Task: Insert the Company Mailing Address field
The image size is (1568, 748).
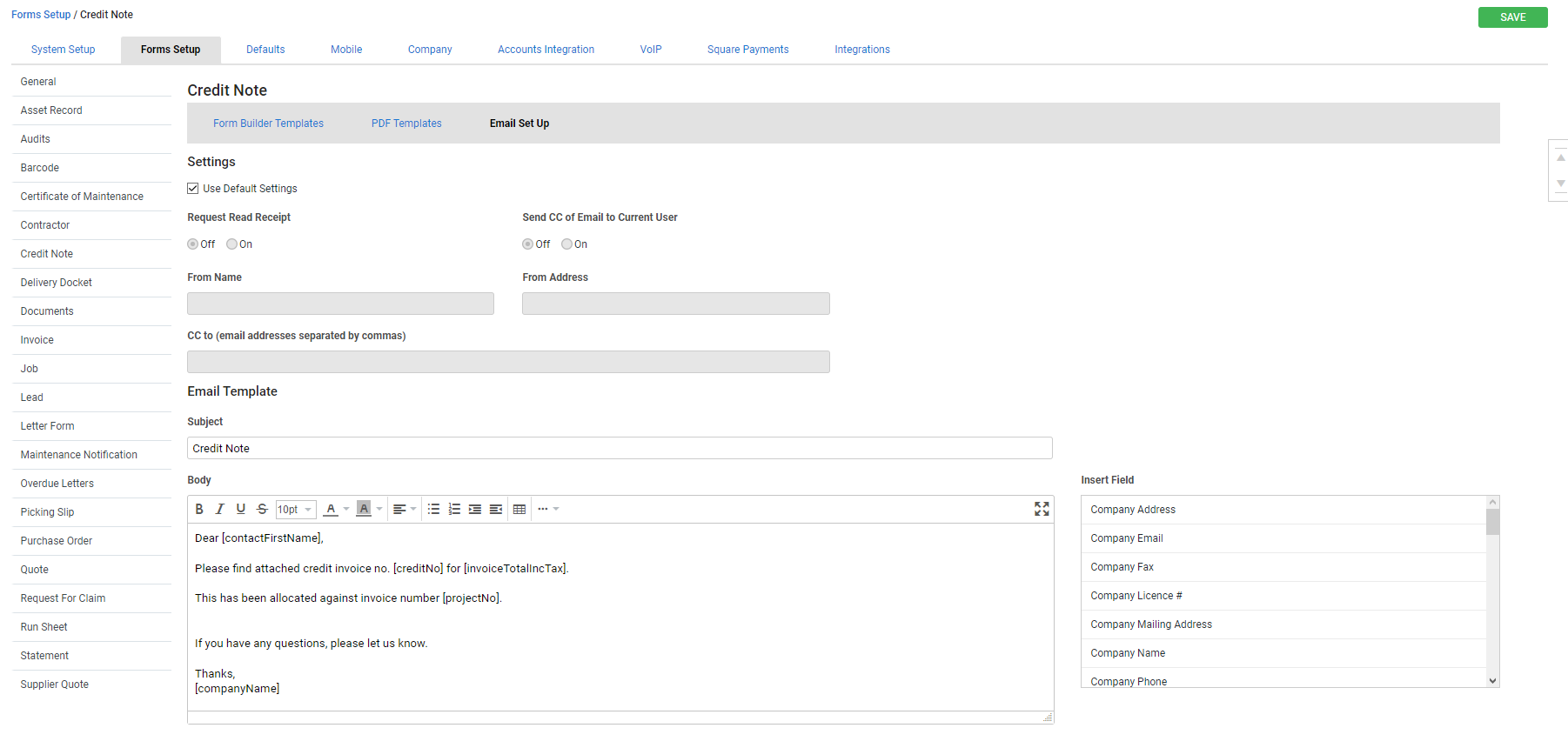Action: point(1284,624)
